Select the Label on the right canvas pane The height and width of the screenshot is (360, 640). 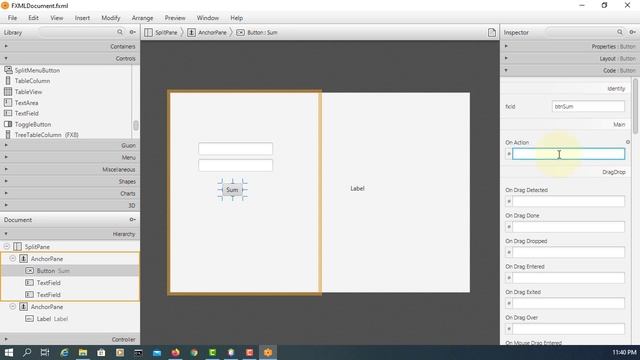pos(357,188)
